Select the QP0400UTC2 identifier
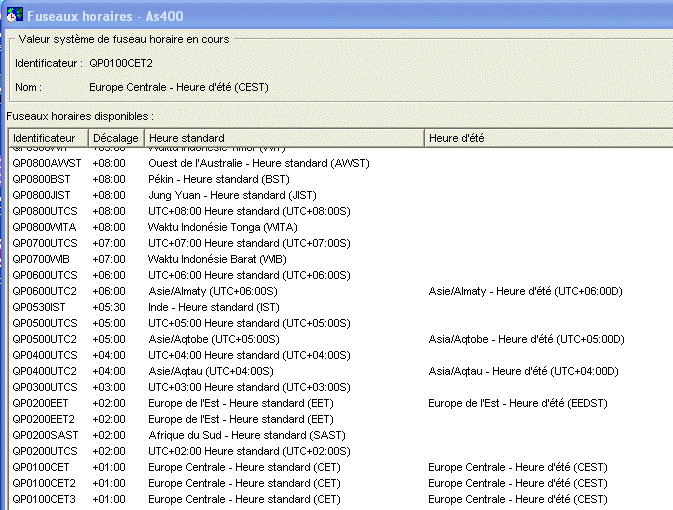673x510 pixels. coord(44,371)
